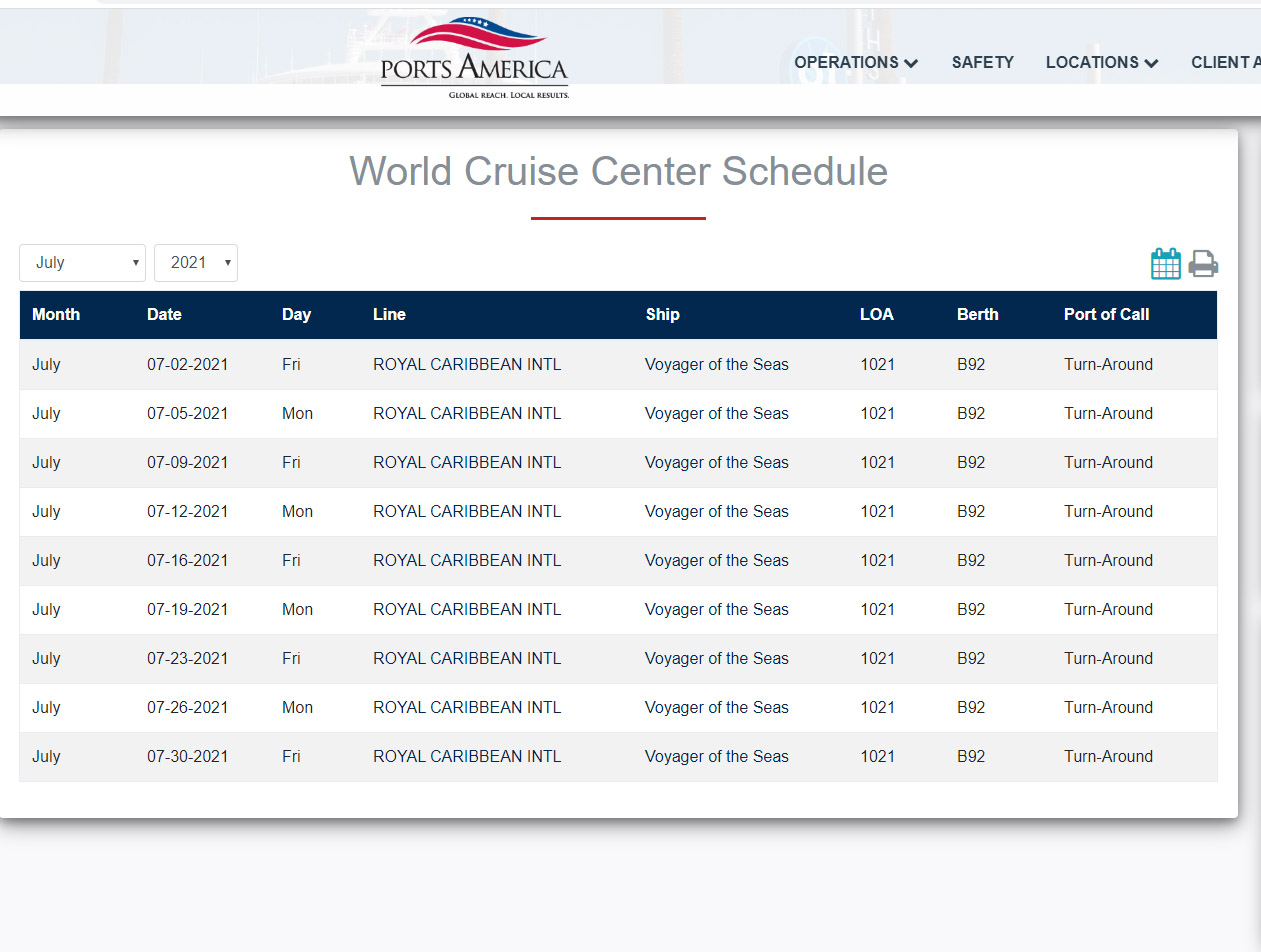Click ROYAL CARIBBEAN INTL in 07-19-2021 row
The width and height of the screenshot is (1261, 952).
pos(467,609)
